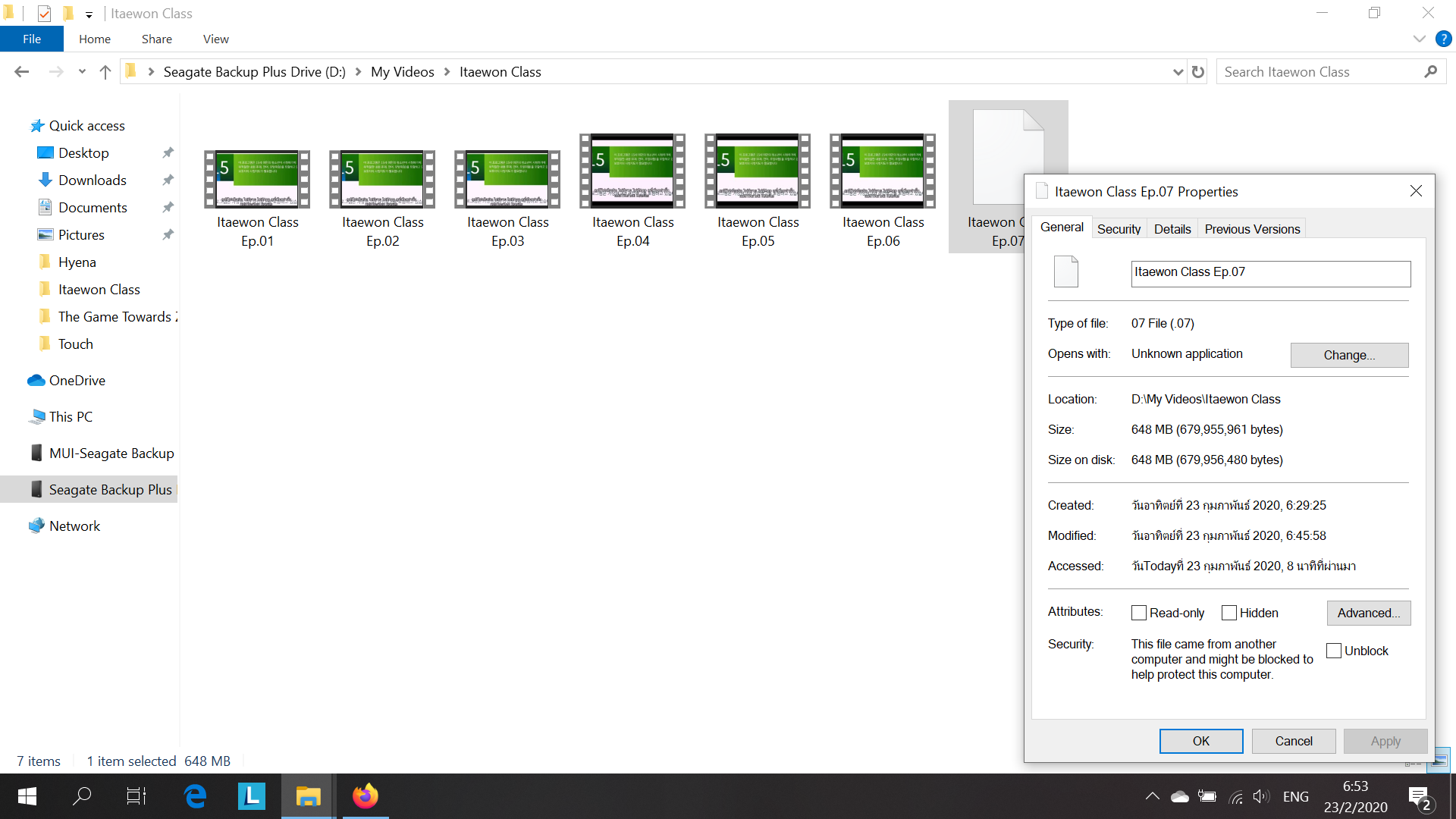Open the View ribbon tab
This screenshot has height=819, width=1456.
(x=216, y=39)
